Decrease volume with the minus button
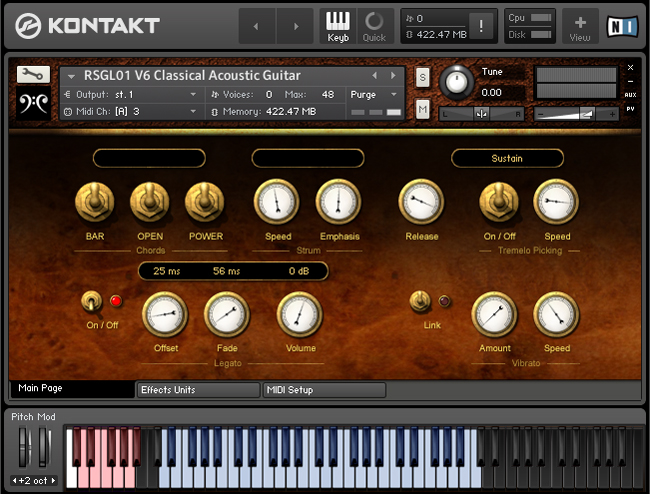Viewport: 650px width, 494px height. tap(540, 114)
